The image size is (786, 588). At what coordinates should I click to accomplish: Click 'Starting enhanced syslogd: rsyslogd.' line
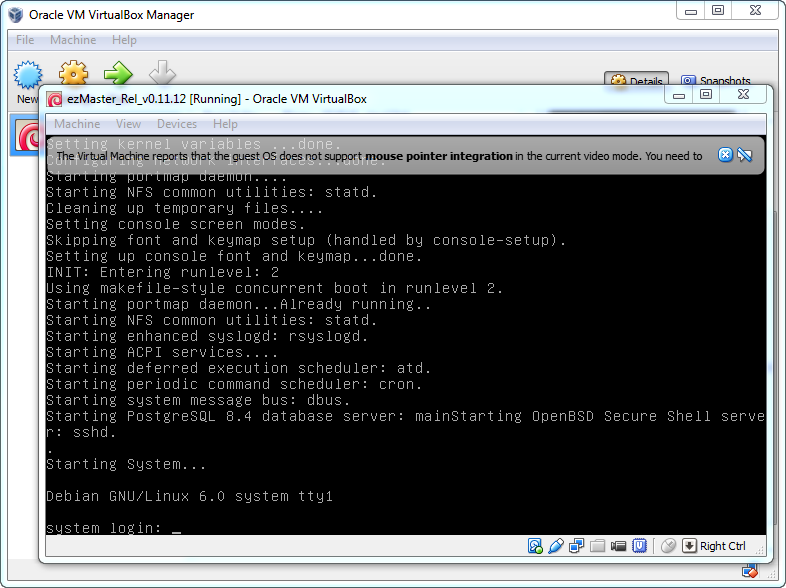[207, 336]
